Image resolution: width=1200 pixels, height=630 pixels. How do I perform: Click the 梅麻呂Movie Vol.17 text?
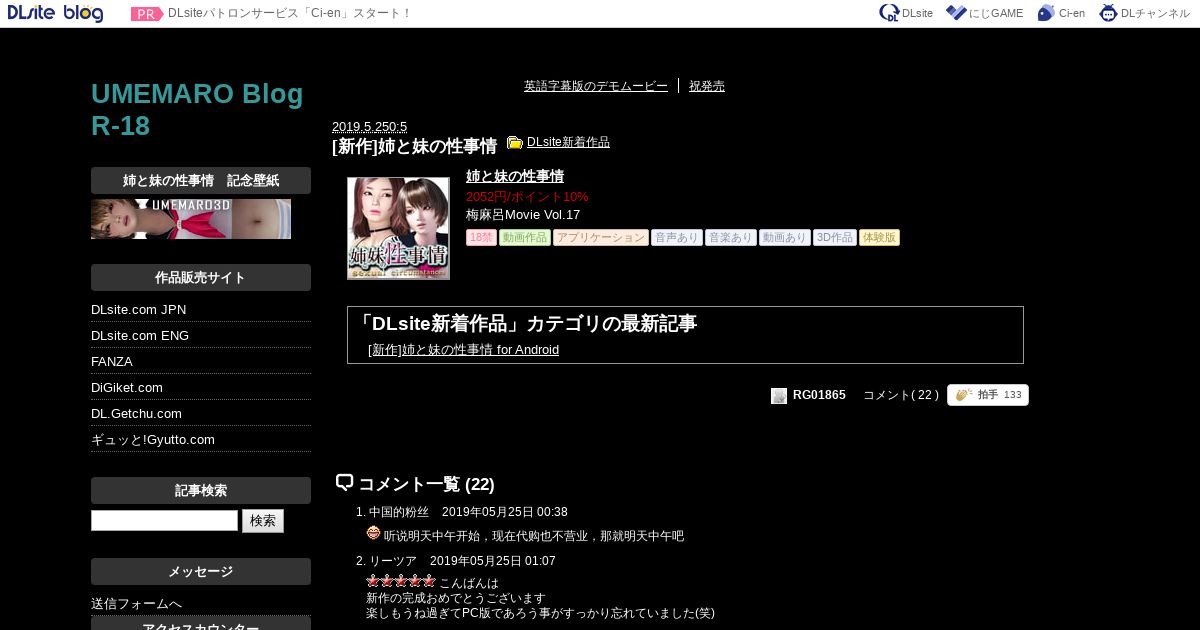523,215
